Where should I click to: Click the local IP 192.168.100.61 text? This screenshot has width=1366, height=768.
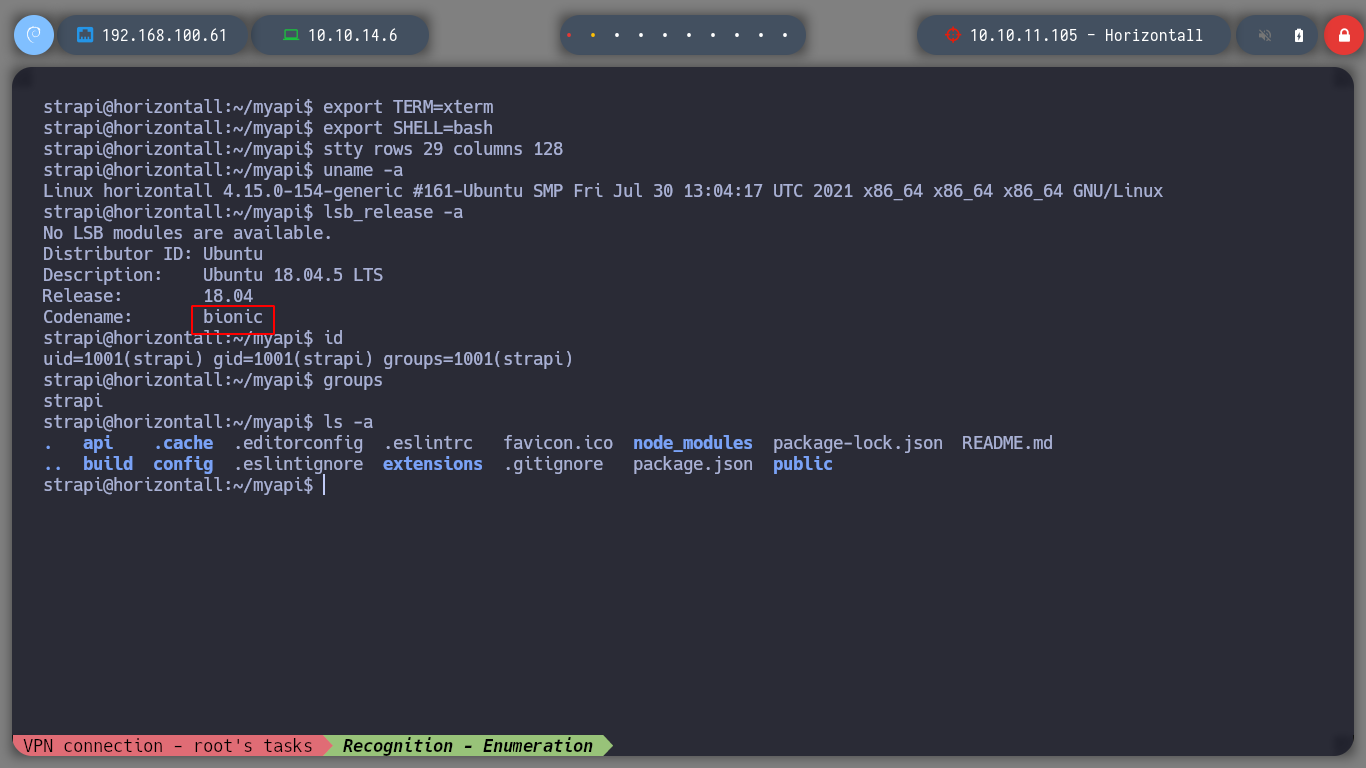tap(165, 35)
